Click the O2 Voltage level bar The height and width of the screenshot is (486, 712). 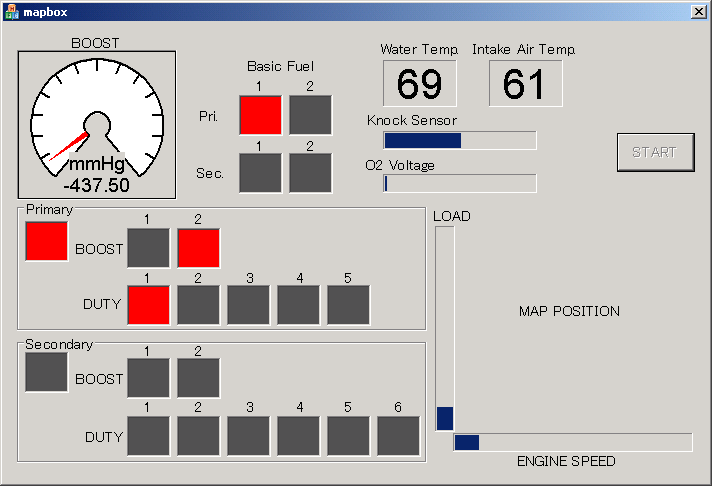pyautogui.click(x=460, y=183)
